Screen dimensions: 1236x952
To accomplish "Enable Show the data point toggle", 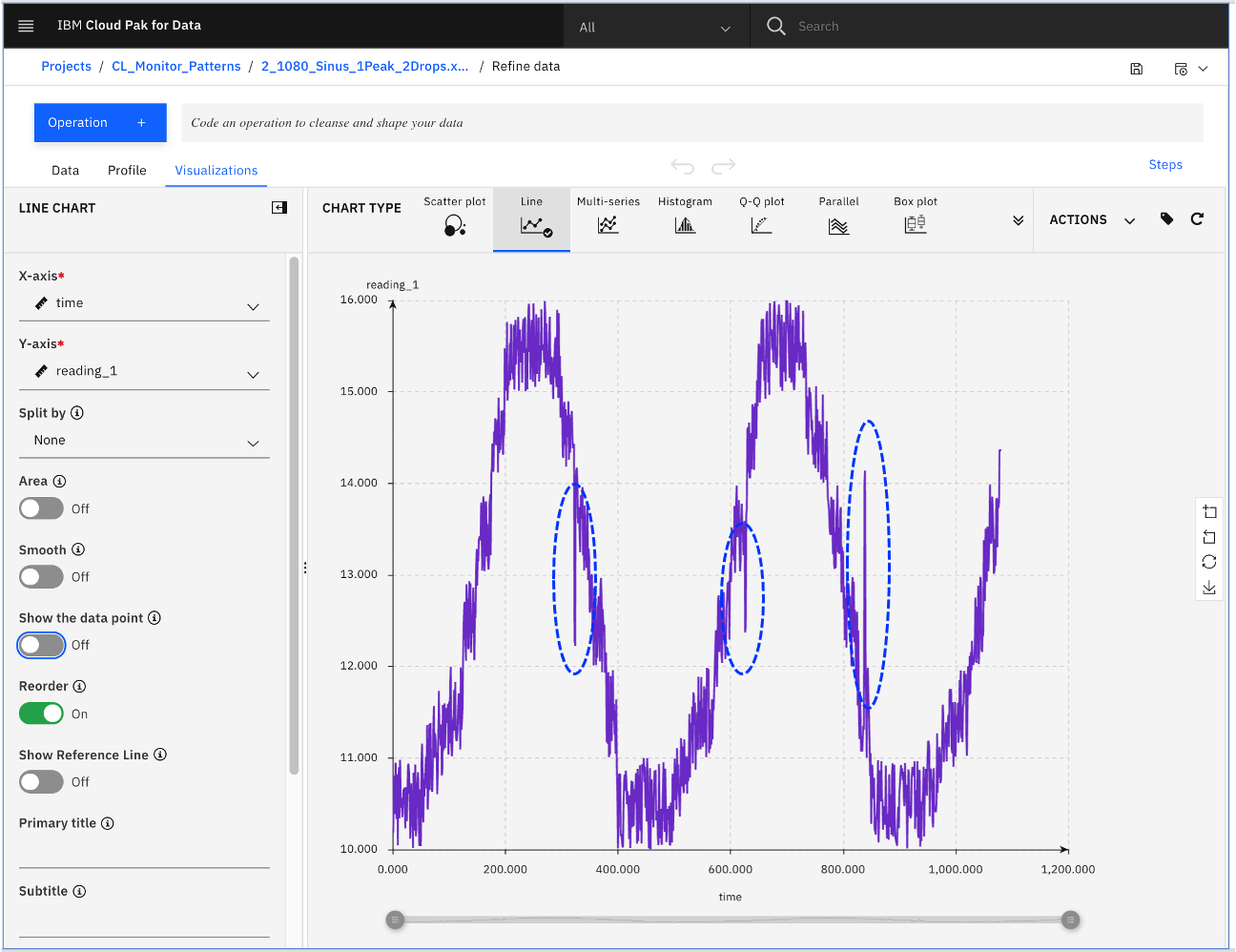I will pyautogui.click(x=41, y=645).
